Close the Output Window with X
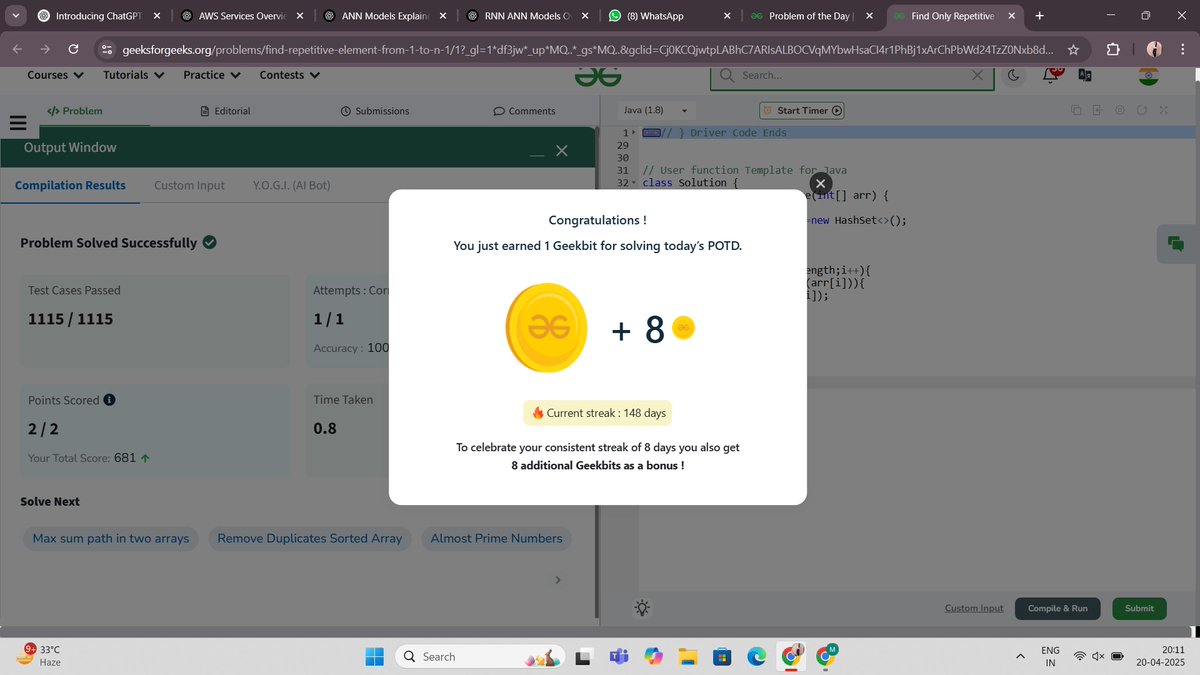The height and width of the screenshot is (675, 1200). [561, 151]
